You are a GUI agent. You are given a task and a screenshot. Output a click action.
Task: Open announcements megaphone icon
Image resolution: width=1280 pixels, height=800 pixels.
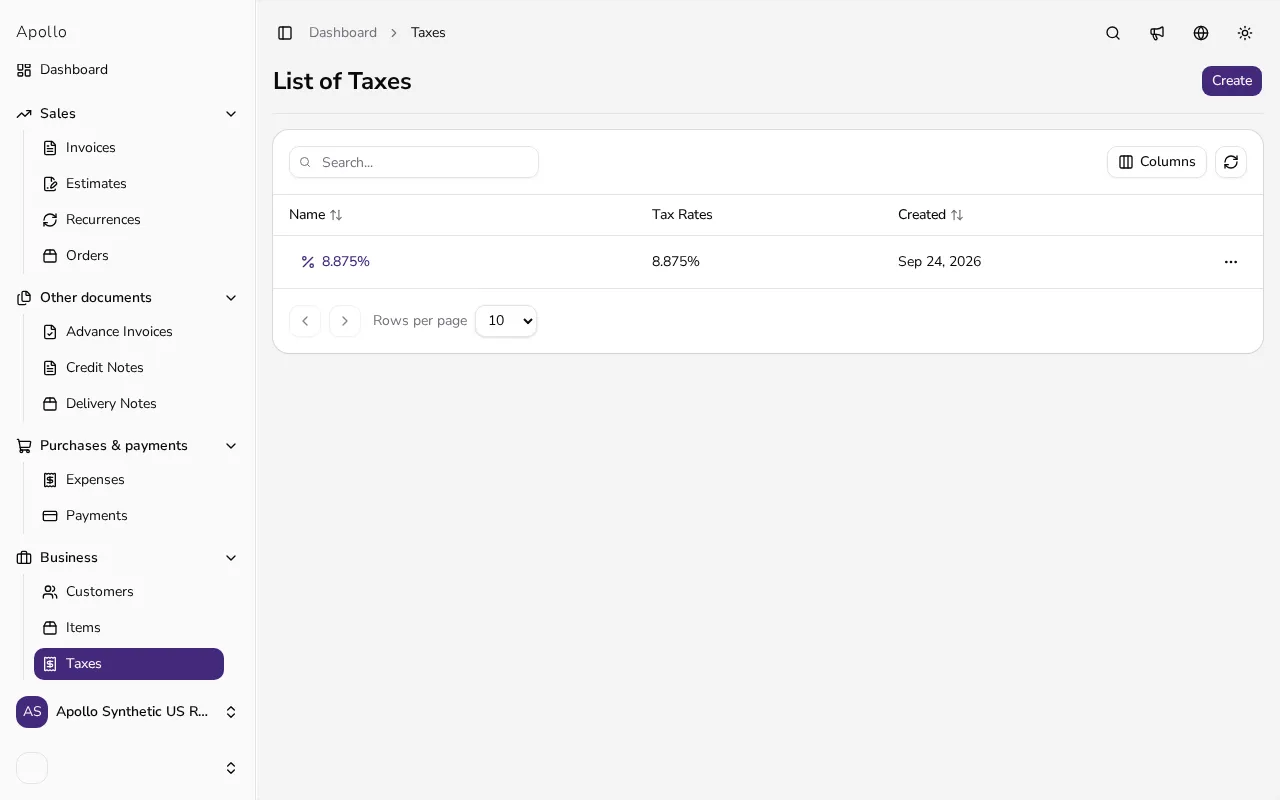tap(1157, 33)
